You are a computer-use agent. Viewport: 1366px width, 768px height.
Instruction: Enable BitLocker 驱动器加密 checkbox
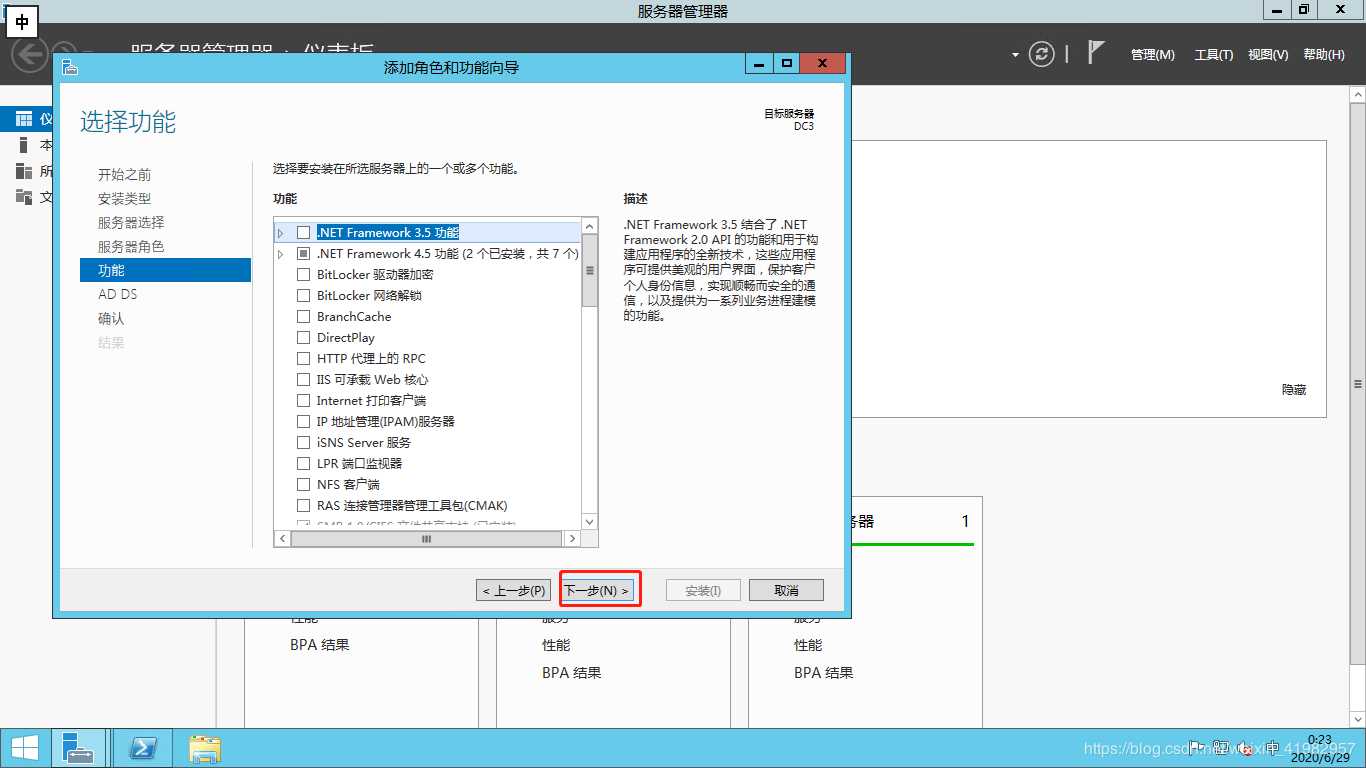(304, 274)
